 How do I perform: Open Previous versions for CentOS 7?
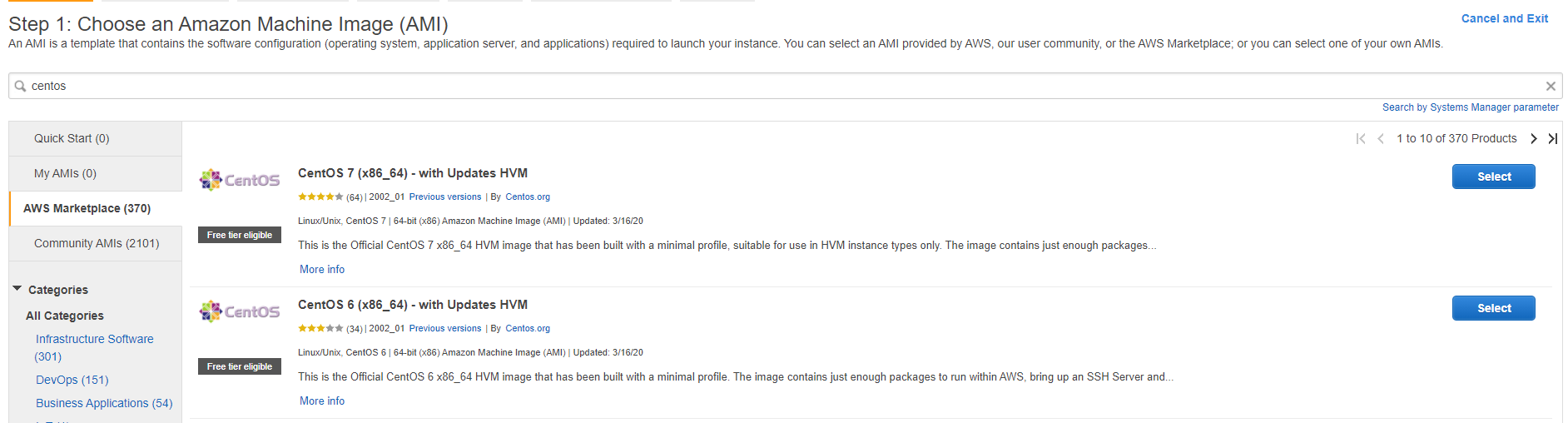click(445, 197)
